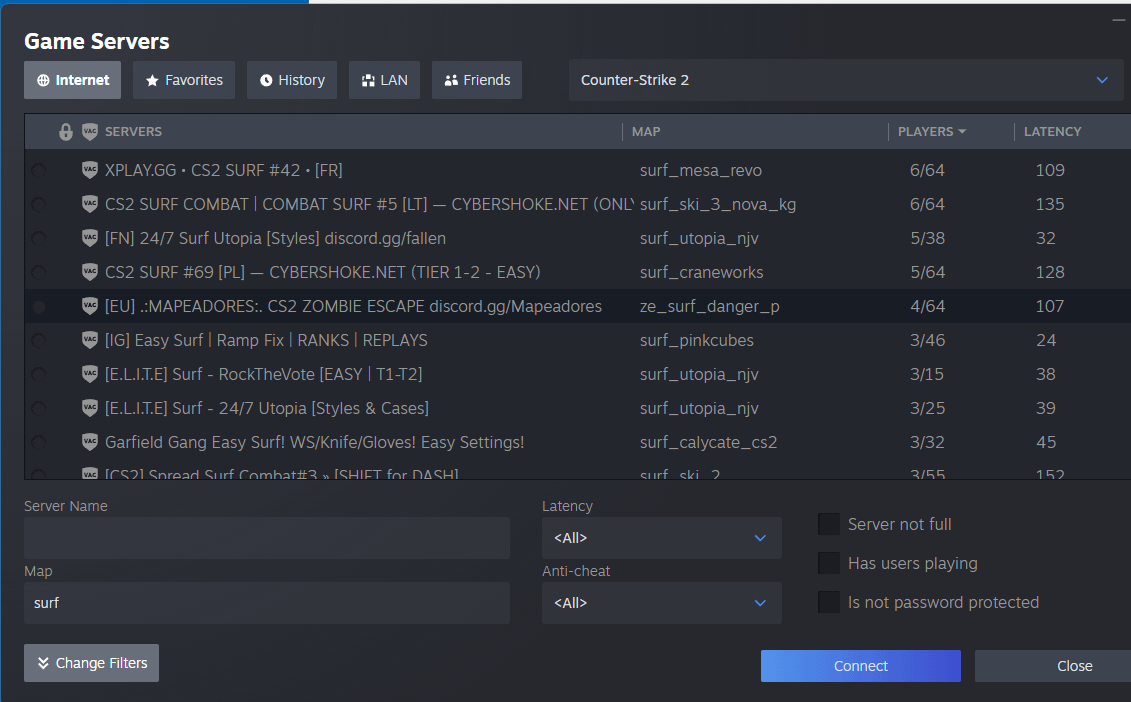1131x702 pixels.
Task: Click VAC icon on MAPEADORES Zombie Escape row
Action: (89, 306)
